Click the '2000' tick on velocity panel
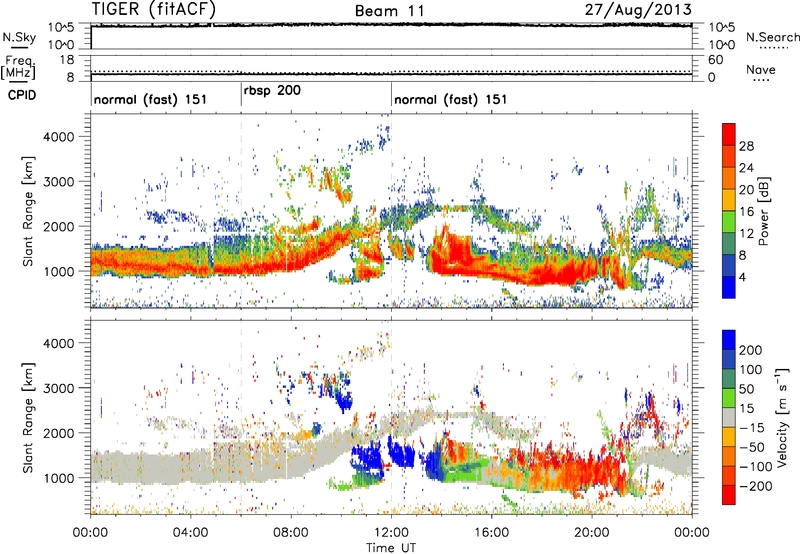 point(58,433)
